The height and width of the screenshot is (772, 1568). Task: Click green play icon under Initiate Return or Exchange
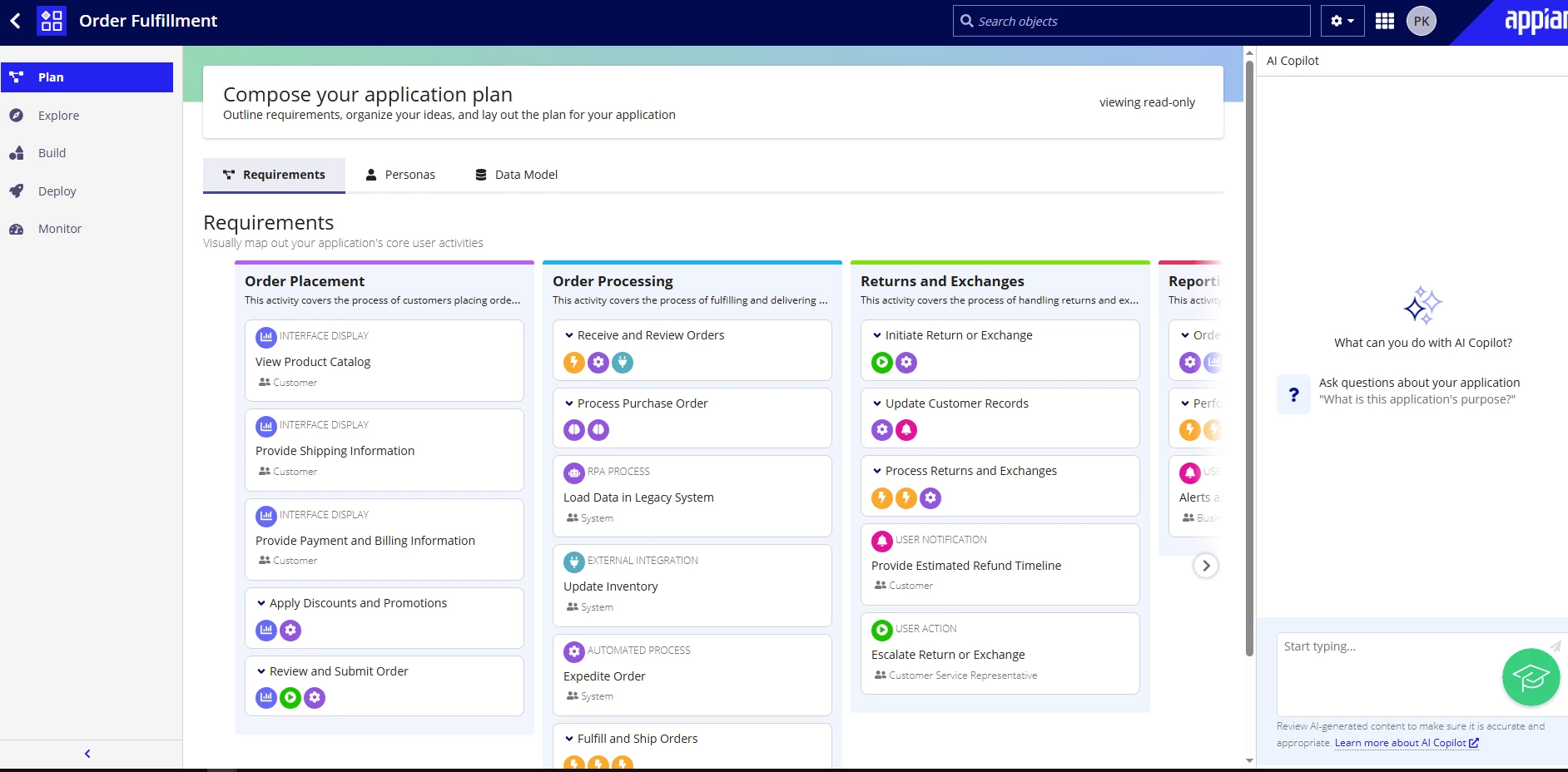[x=882, y=362]
